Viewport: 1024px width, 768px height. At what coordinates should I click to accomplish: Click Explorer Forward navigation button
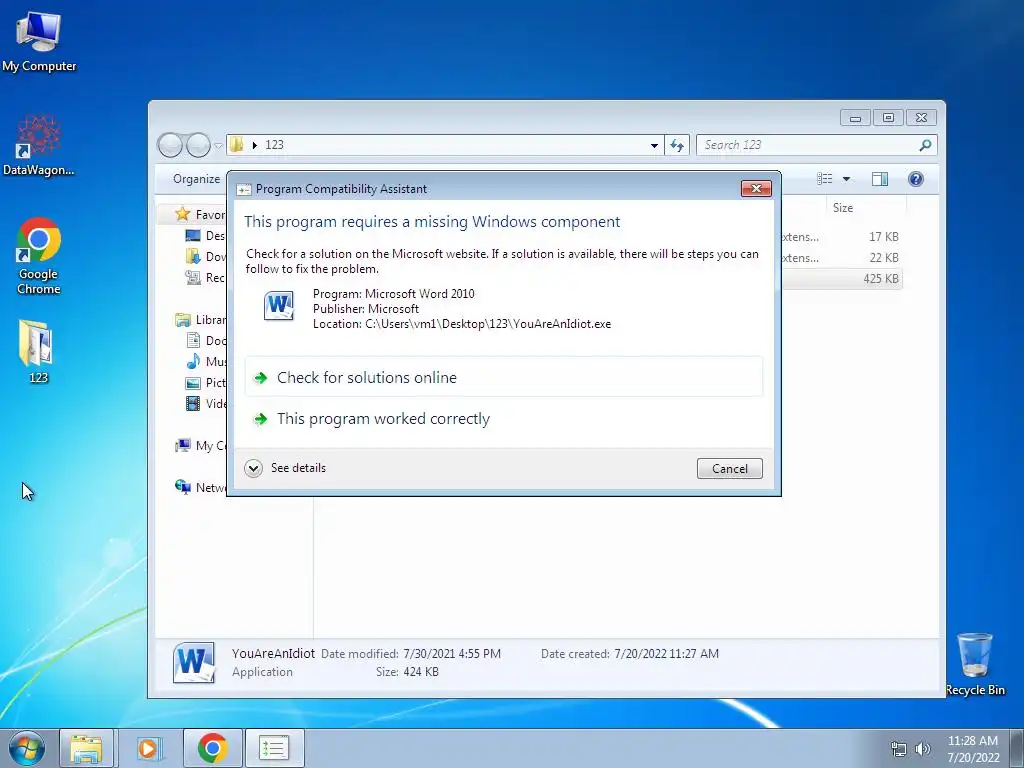199,145
